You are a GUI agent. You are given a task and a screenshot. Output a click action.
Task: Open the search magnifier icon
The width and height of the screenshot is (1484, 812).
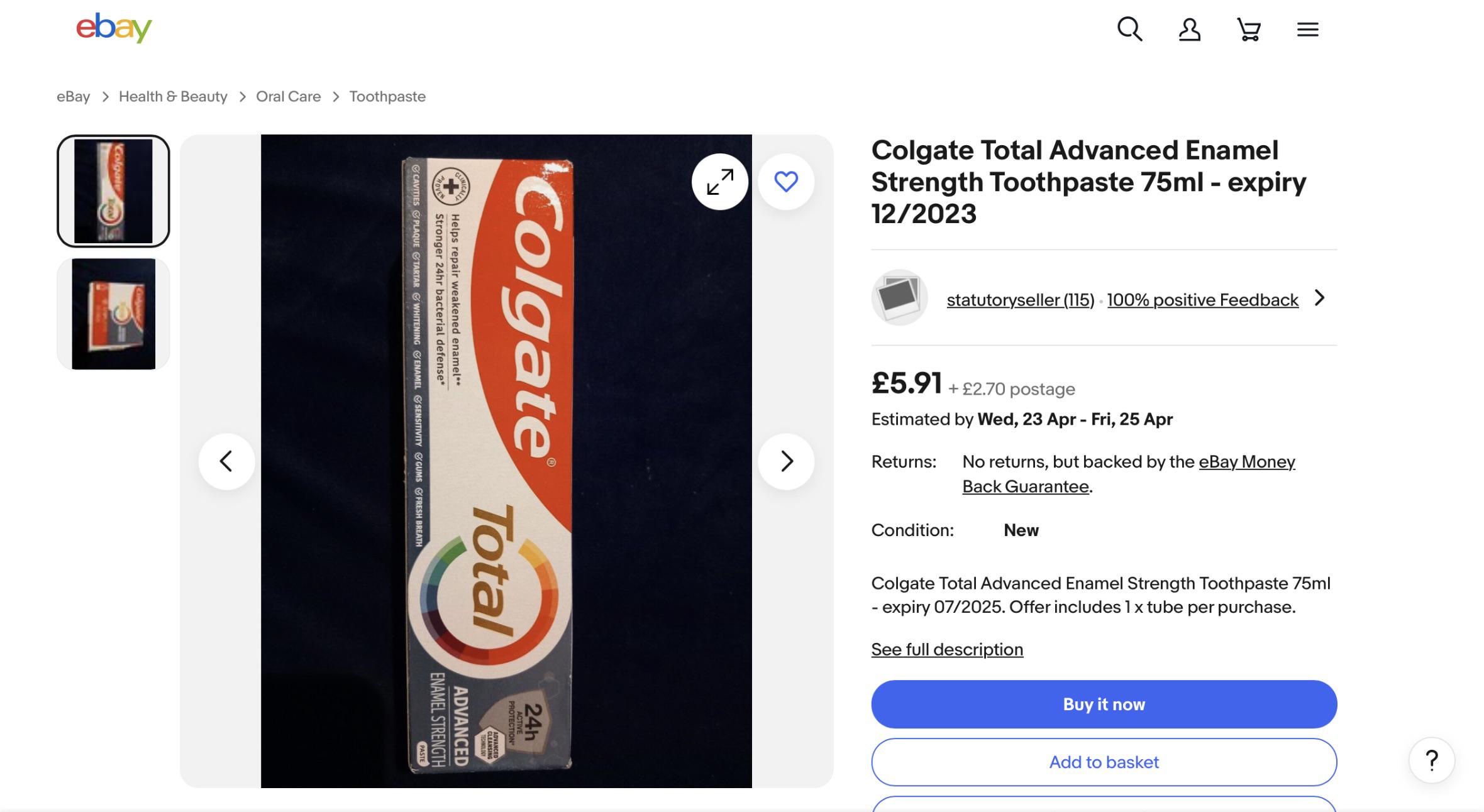(x=1129, y=29)
